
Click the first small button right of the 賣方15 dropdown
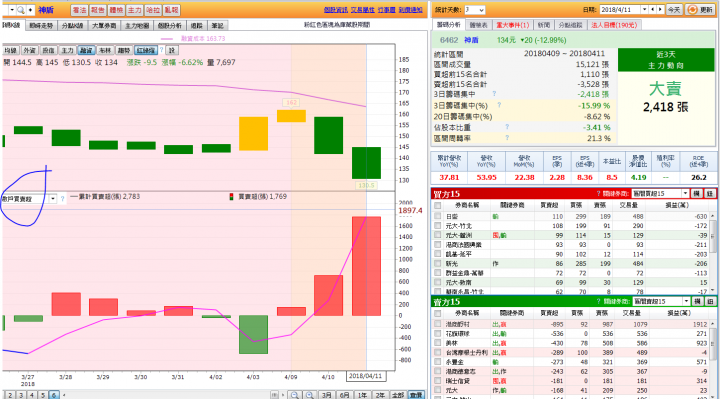pyautogui.click(x=697, y=302)
